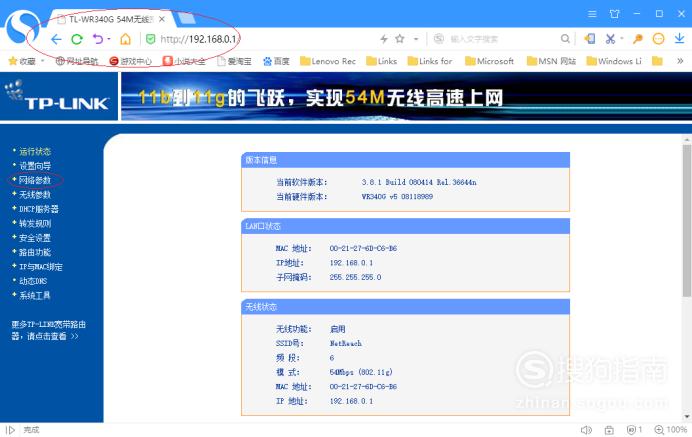Open the Windows Li bookmark folder

coord(614,61)
